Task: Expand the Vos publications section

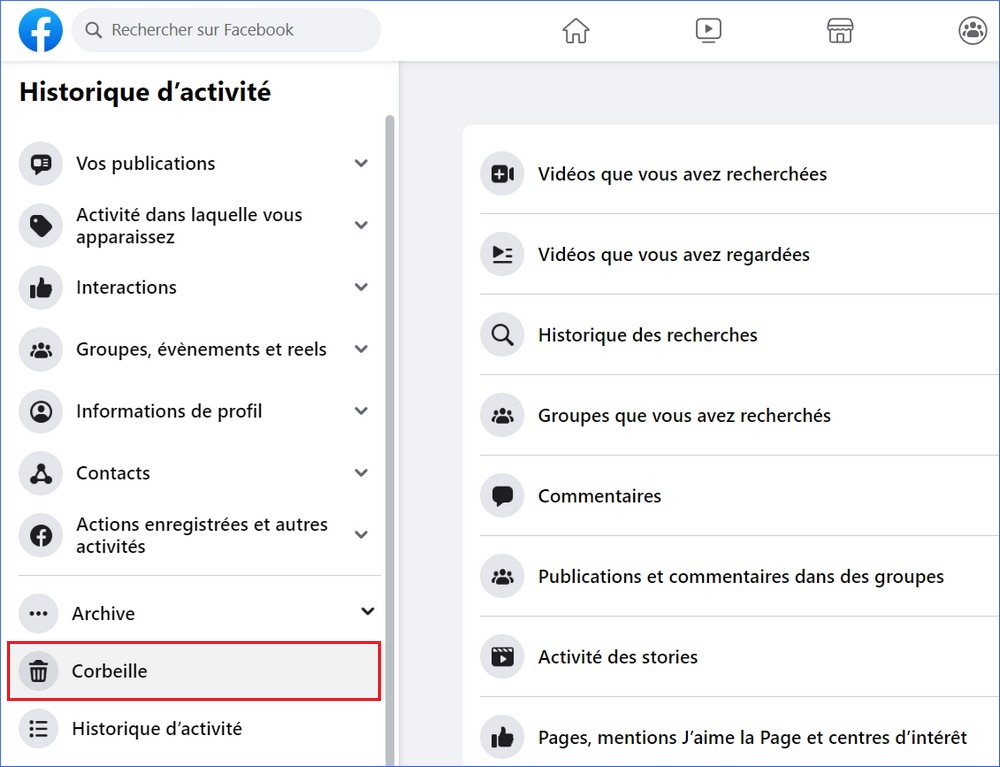Action: pos(361,164)
